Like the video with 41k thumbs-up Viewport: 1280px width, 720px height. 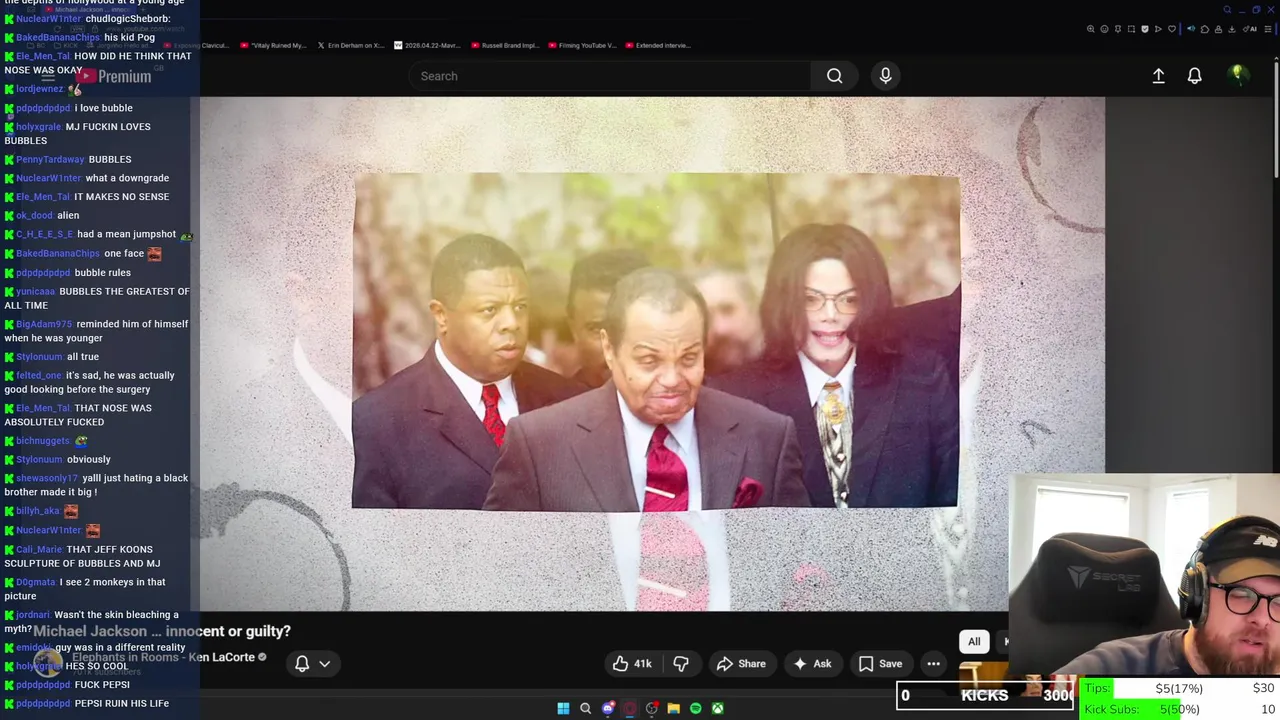click(632, 664)
